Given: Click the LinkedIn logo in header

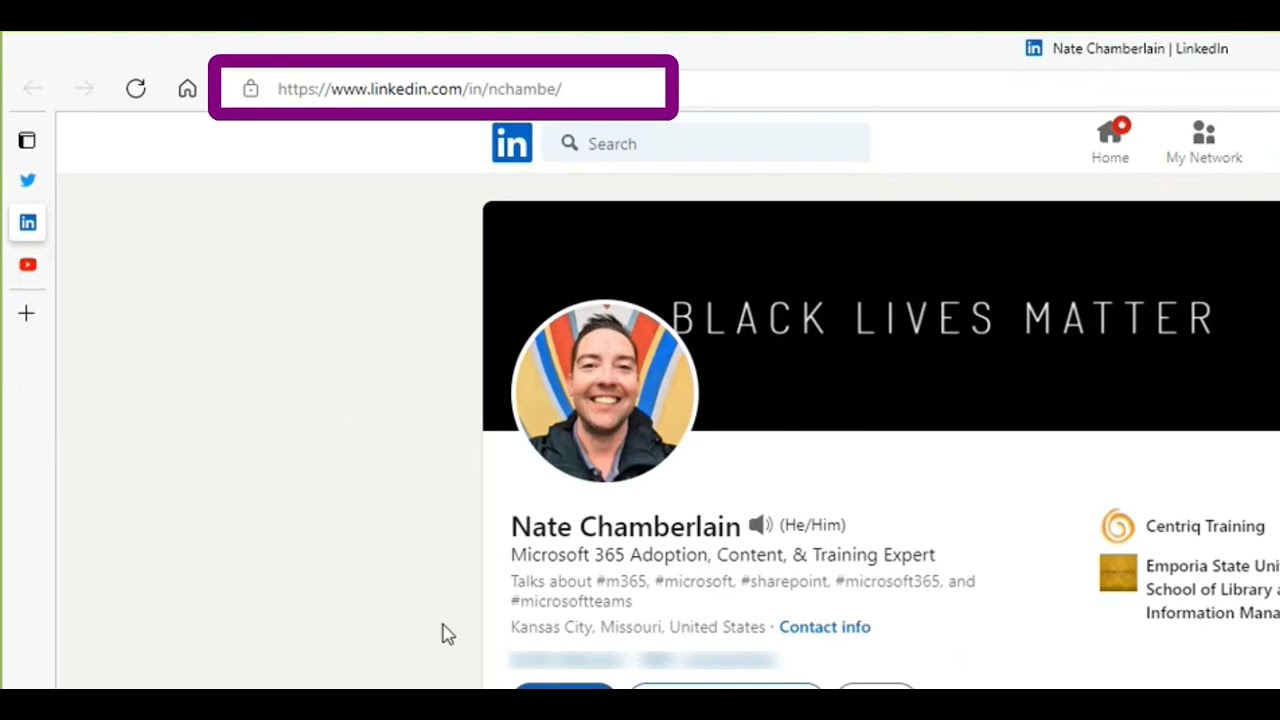Looking at the screenshot, I should (512, 143).
